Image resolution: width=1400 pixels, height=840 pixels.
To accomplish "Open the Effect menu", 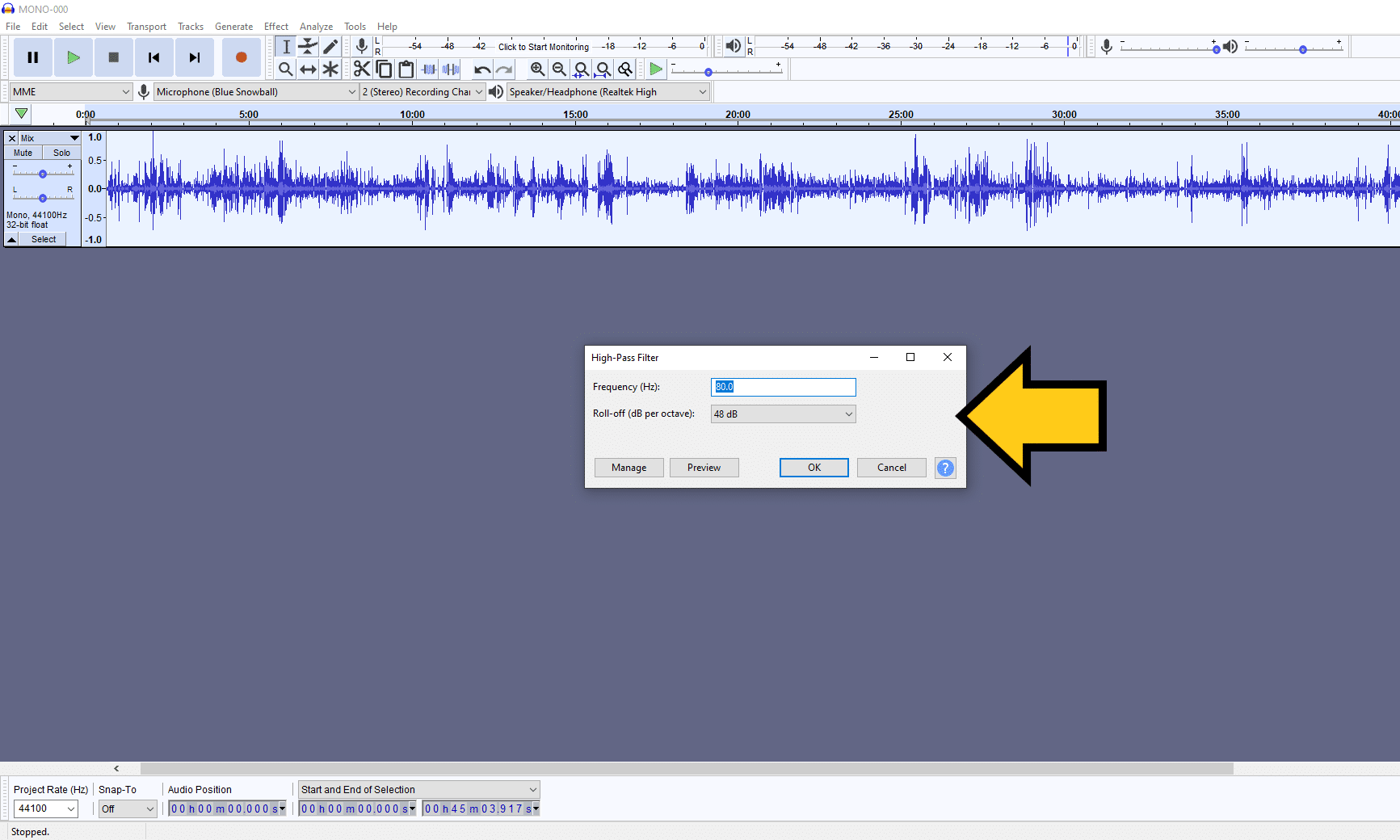I will [275, 26].
